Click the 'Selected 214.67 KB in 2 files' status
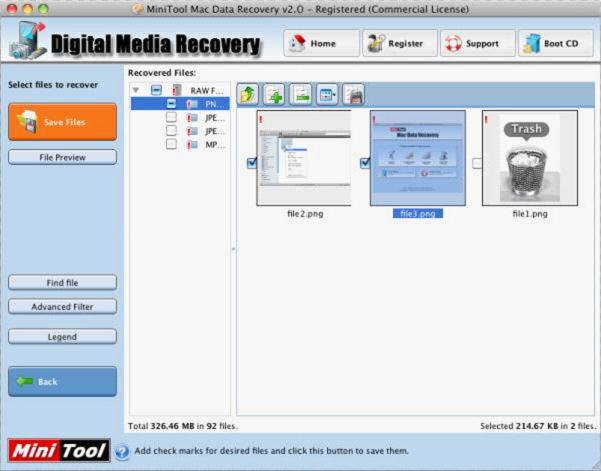The height and width of the screenshot is (471, 601). (x=538, y=426)
